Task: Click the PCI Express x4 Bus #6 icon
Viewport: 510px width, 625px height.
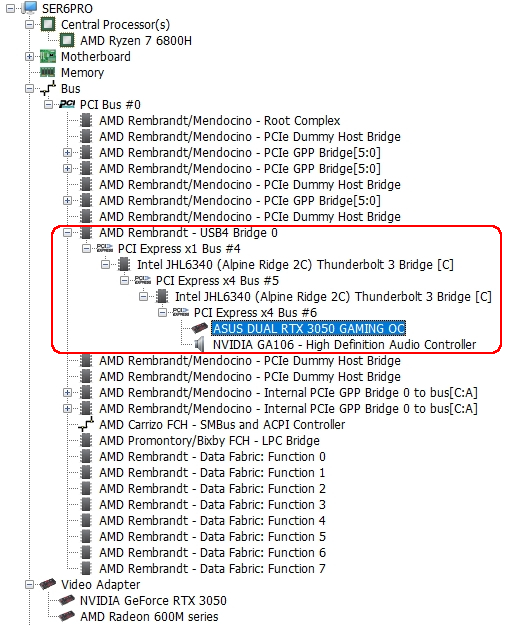Action: pos(181,312)
